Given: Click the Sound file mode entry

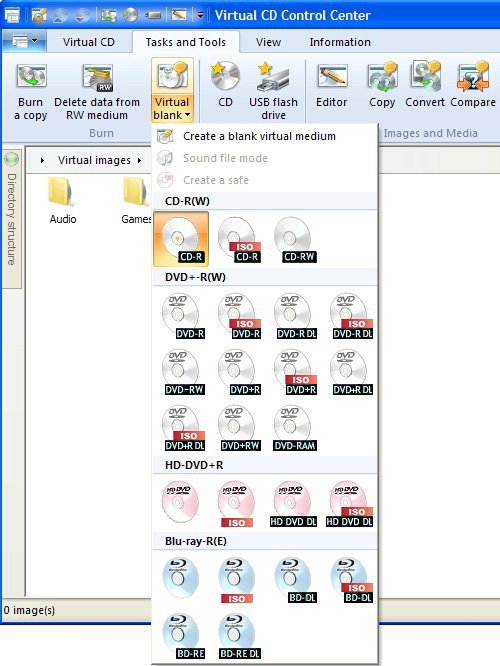Looking at the screenshot, I should pos(265,158).
